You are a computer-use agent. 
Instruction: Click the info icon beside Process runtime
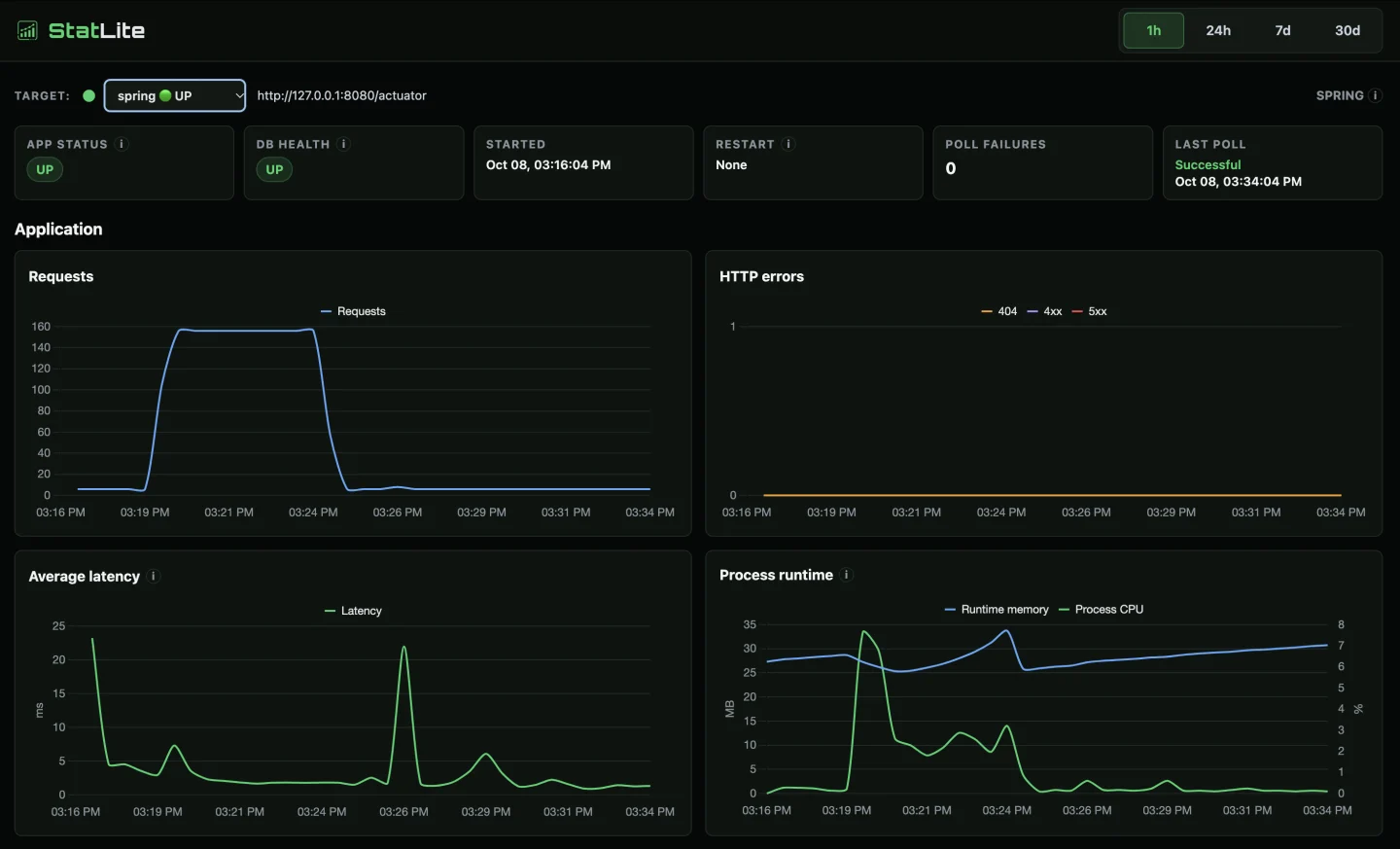pos(846,575)
